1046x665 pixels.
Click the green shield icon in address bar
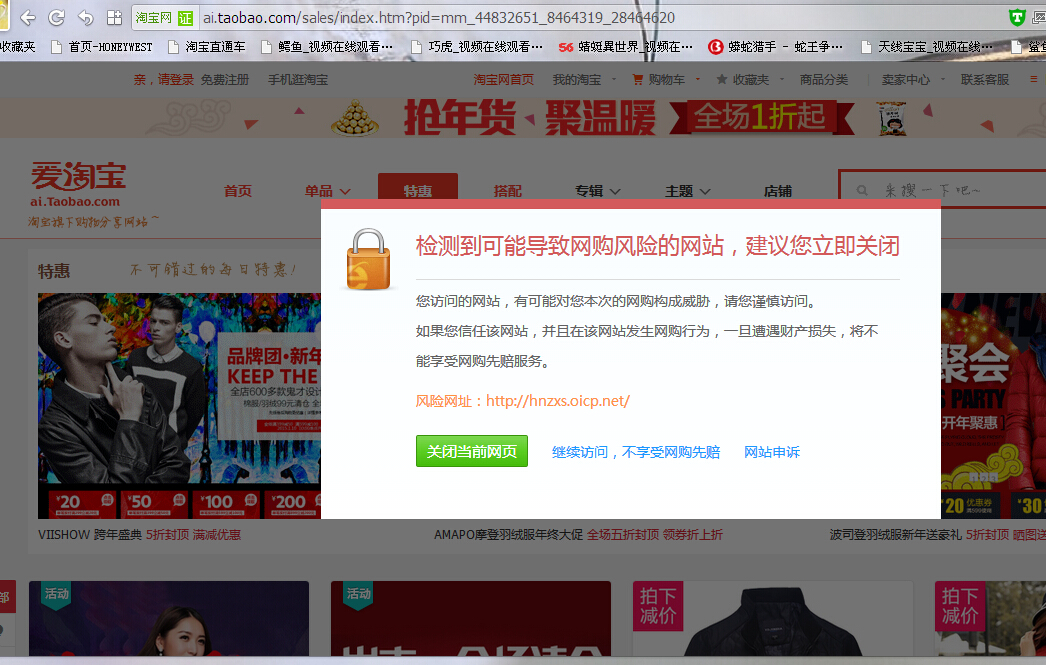pos(1017,17)
